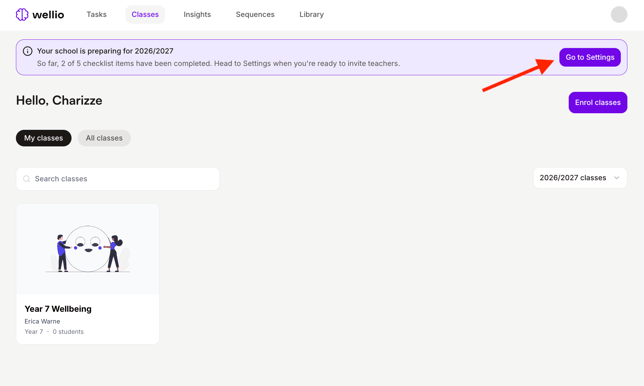Open the Year 7 Wellbeing class thumbnail

tap(87, 249)
